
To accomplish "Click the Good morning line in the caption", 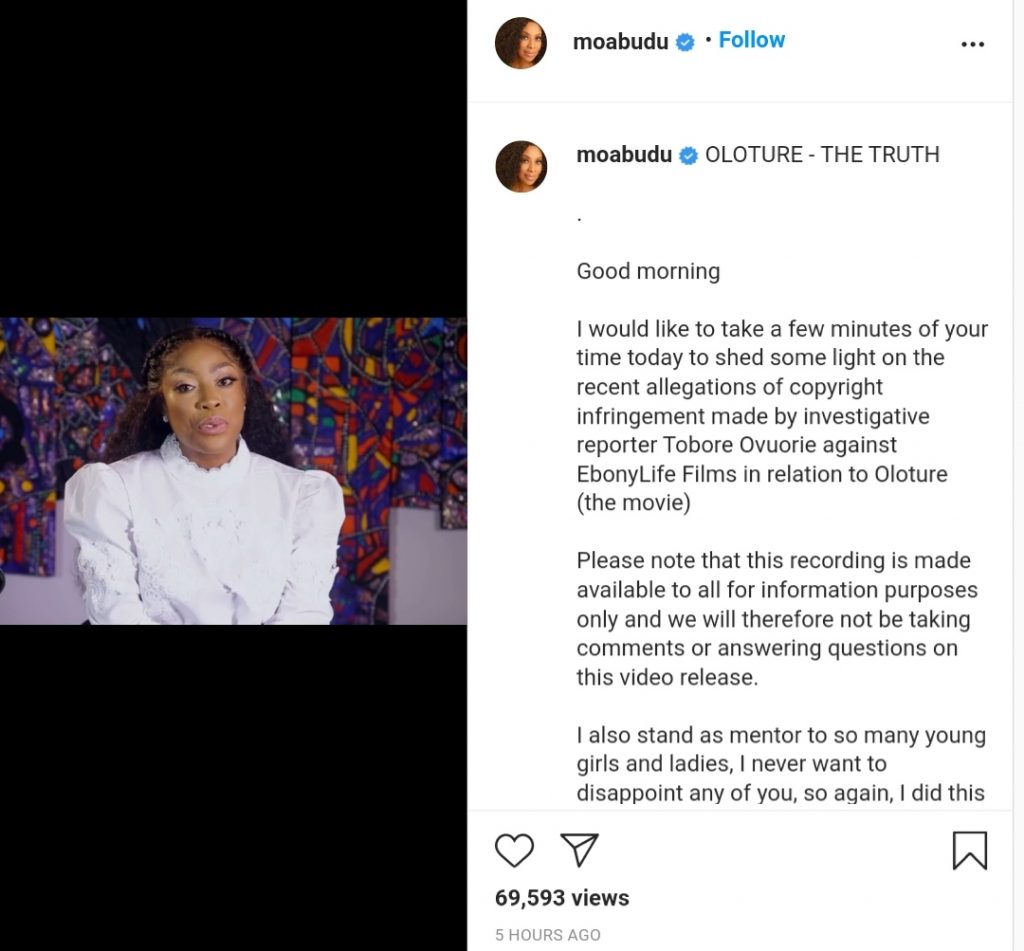I will tap(648, 271).
